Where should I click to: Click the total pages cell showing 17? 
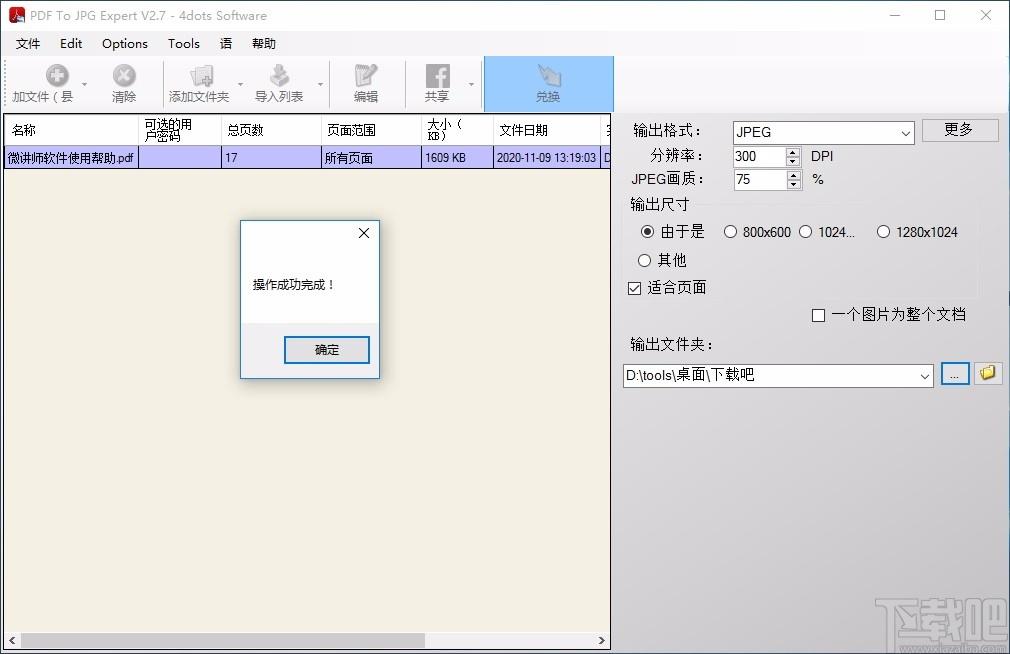tap(271, 158)
